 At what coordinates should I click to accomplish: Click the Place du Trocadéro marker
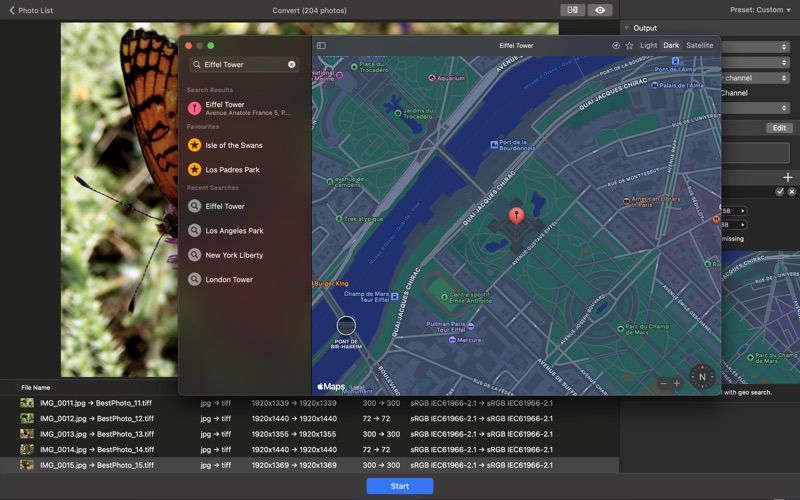pyautogui.click(x=354, y=67)
